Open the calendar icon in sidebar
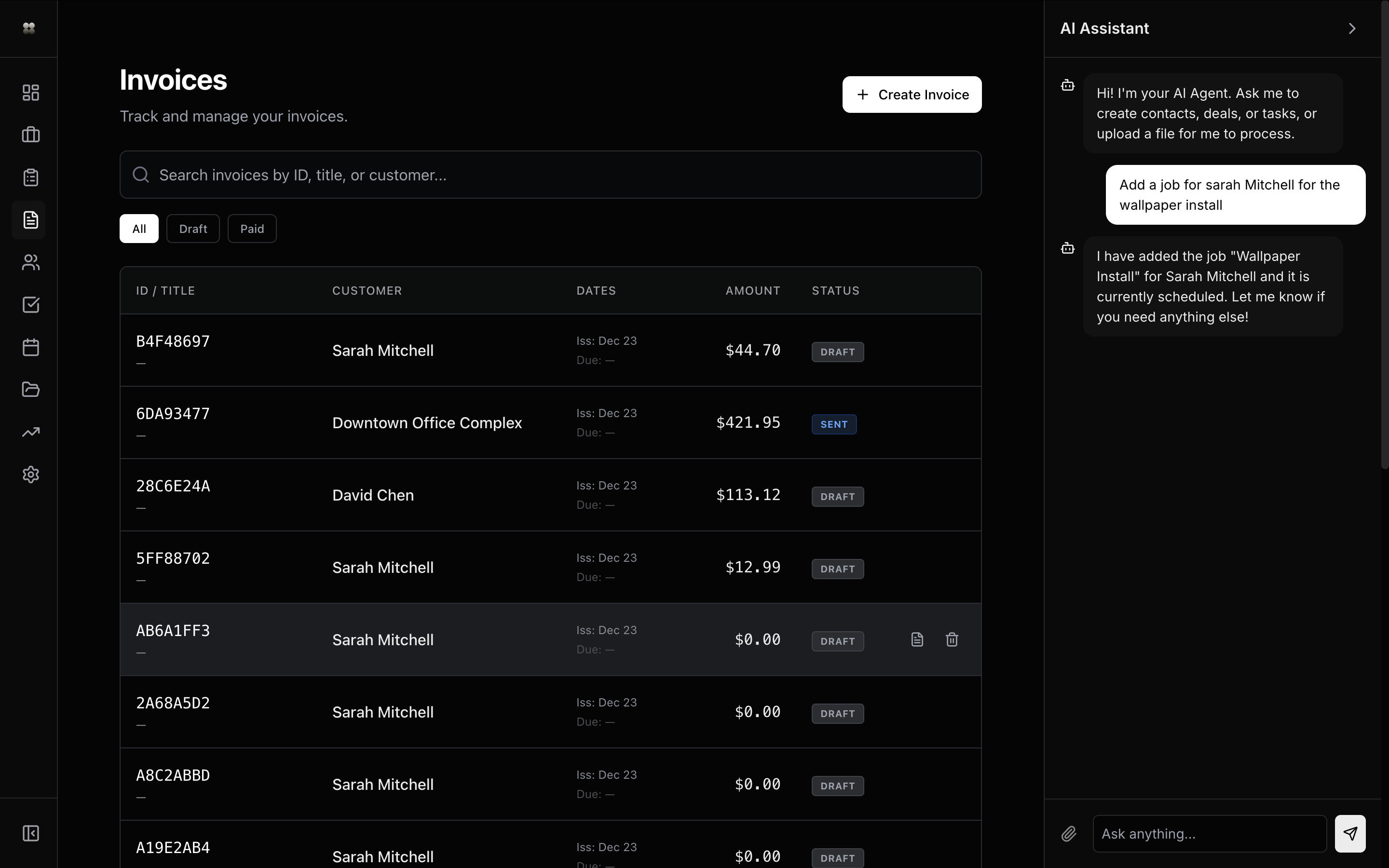The width and height of the screenshot is (1389, 868). (30, 347)
